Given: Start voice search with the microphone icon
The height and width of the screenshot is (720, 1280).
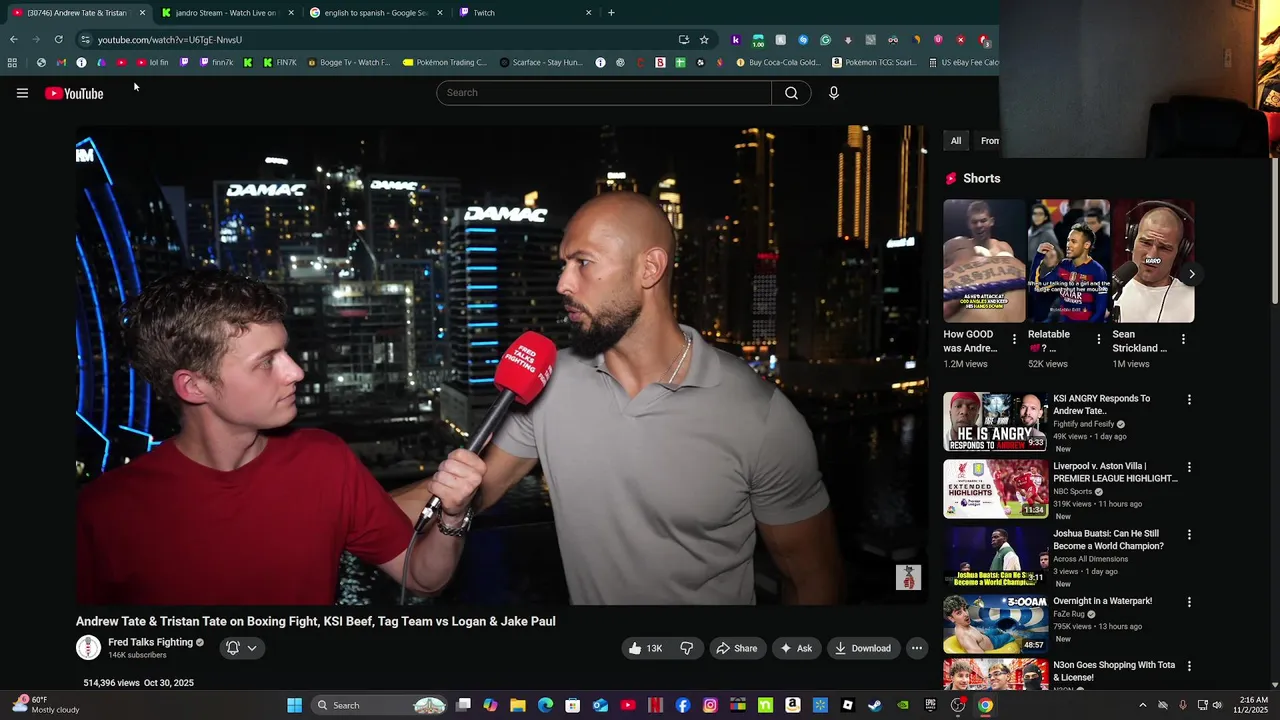Looking at the screenshot, I should coord(834,93).
